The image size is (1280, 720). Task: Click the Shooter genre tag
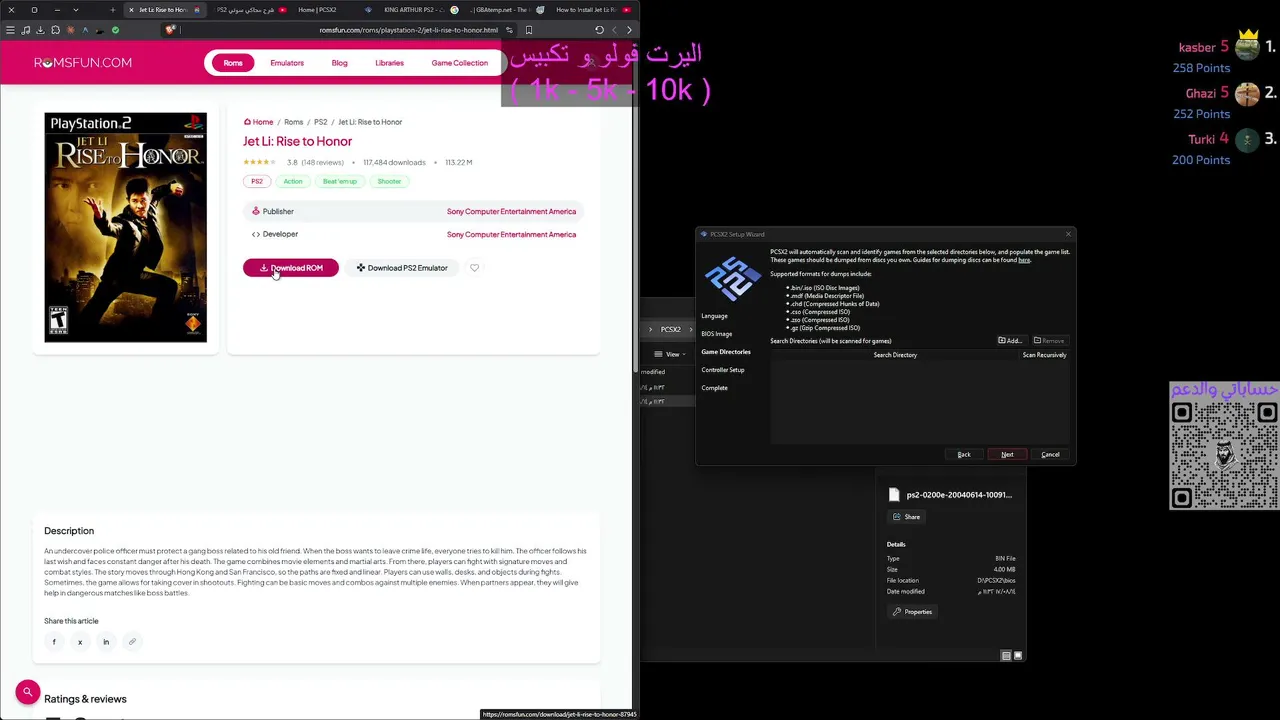click(389, 182)
